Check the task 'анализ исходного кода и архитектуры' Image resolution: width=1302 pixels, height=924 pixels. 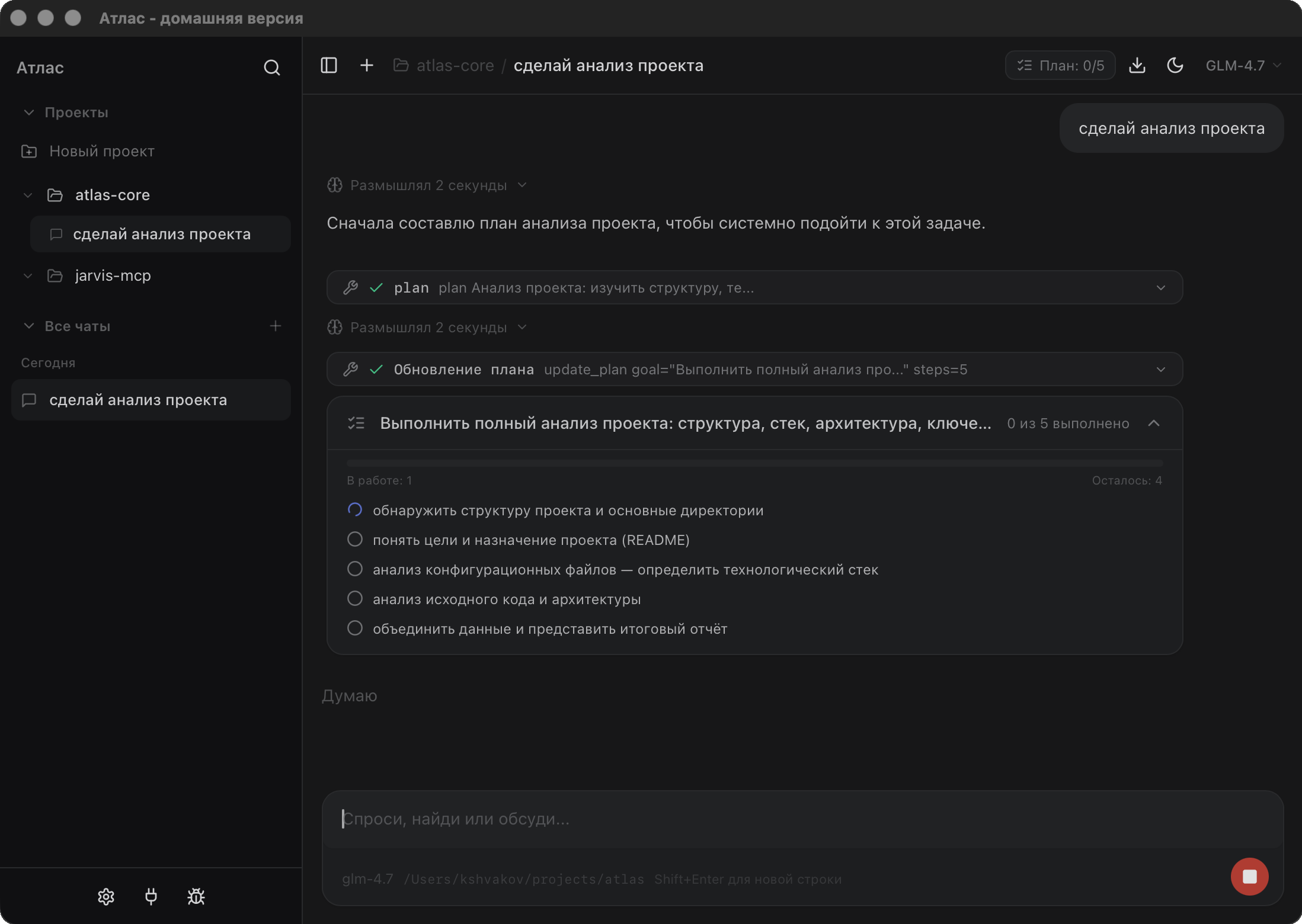pyautogui.click(x=355, y=598)
